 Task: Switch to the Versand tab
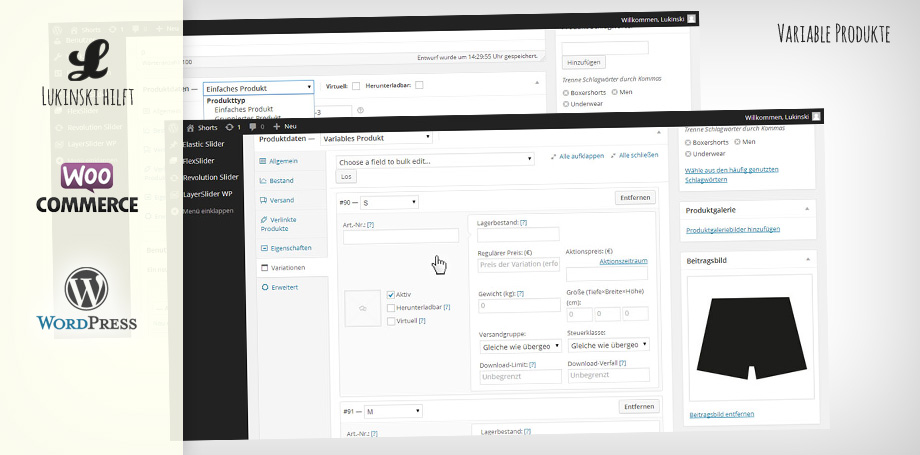292,200
